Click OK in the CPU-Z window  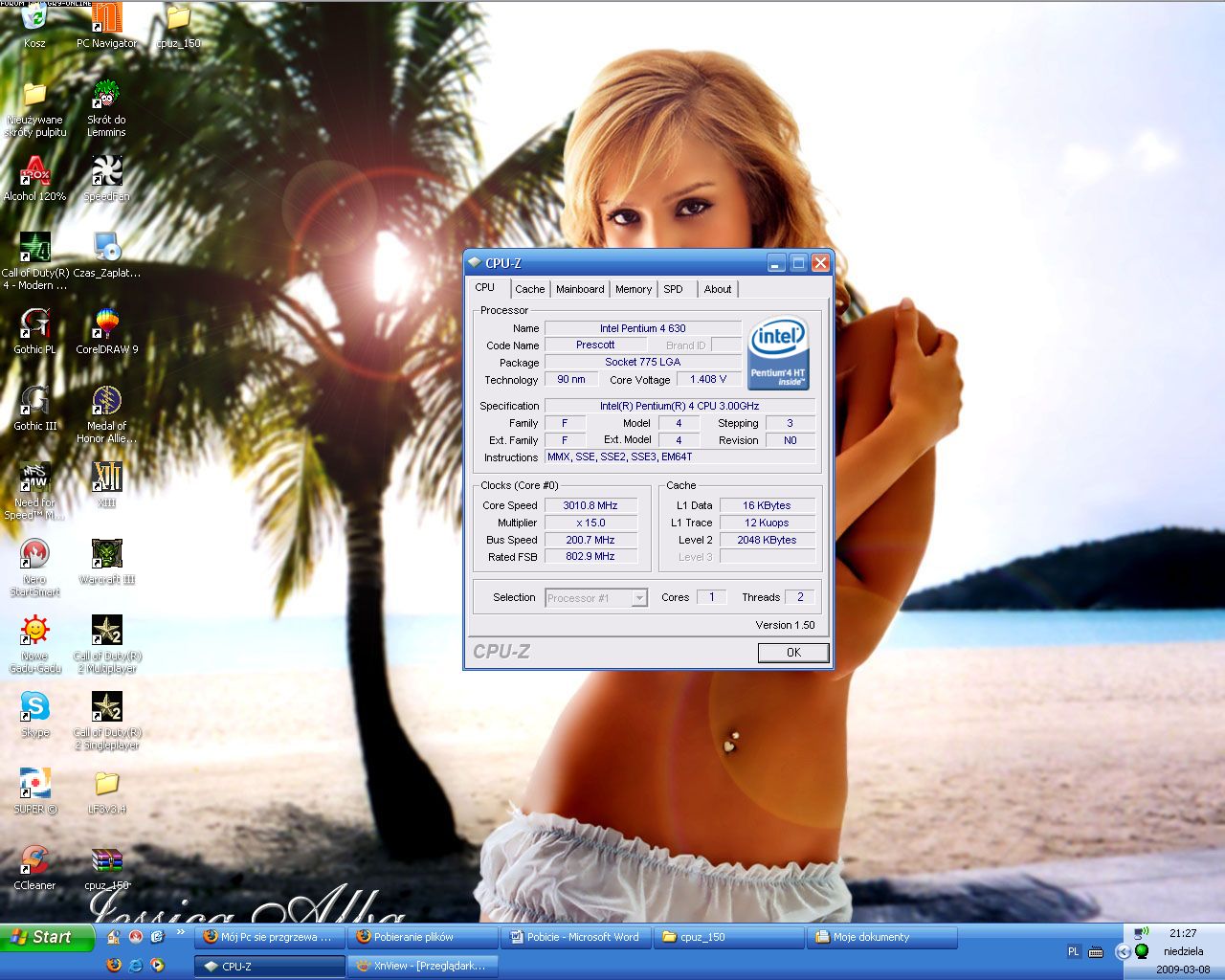click(x=793, y=652)
